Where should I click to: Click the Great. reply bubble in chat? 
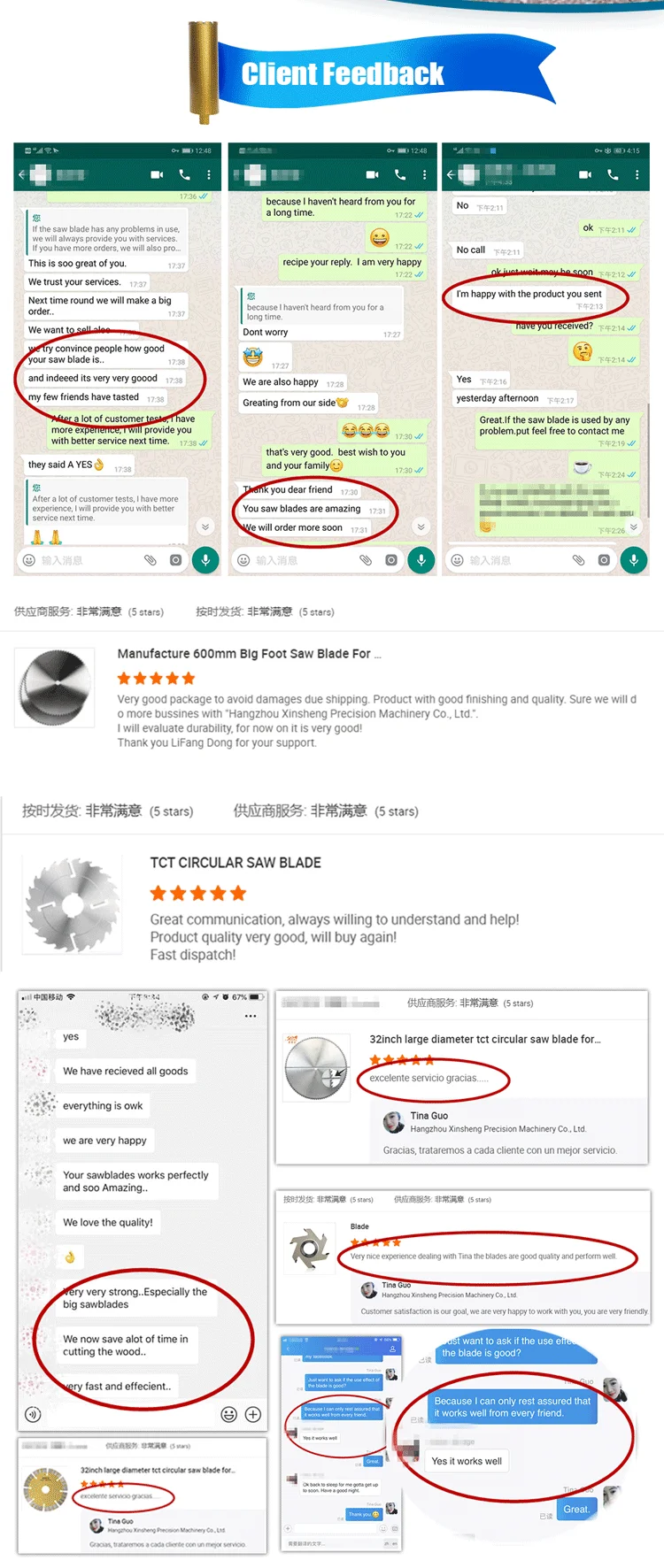(576, 1509)
